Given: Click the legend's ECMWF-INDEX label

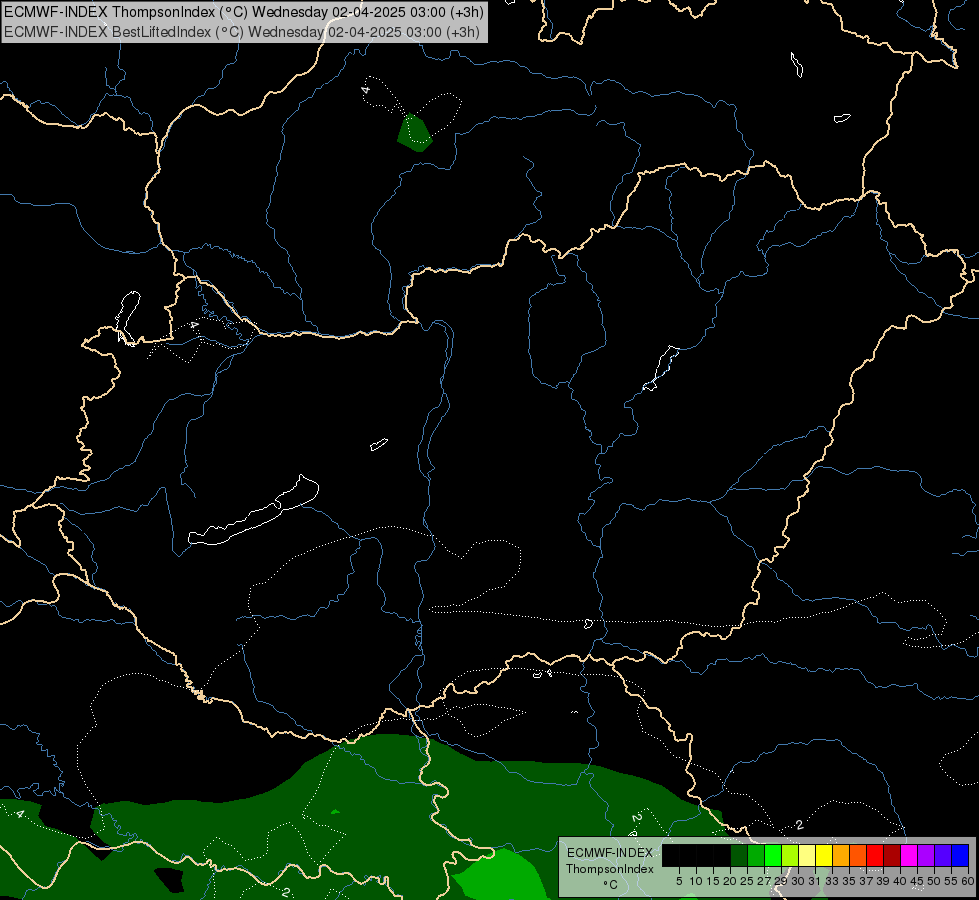Looking at the screenshot, I should pyautogui.click(x=610, y=853).
